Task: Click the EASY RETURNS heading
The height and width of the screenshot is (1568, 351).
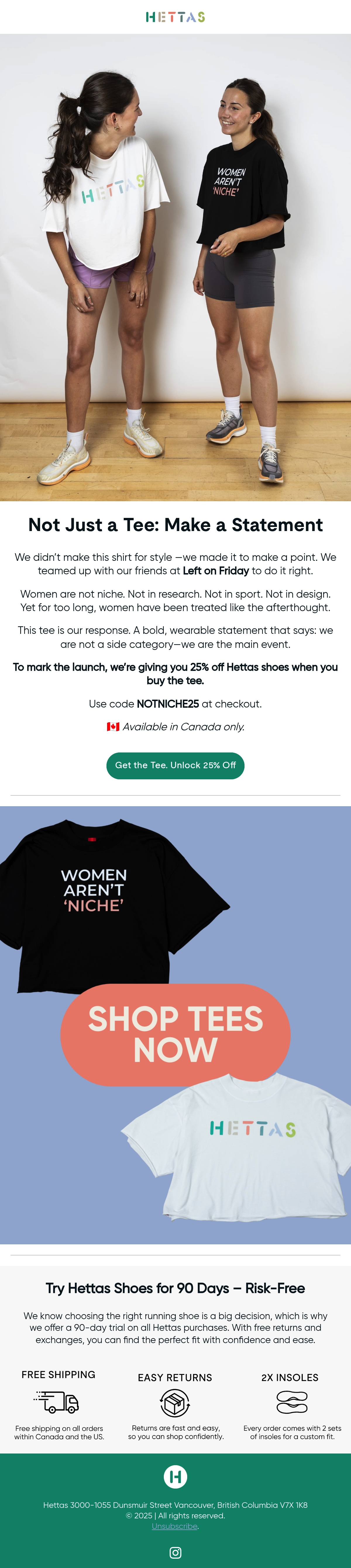Action: (x=175, y=1378)
